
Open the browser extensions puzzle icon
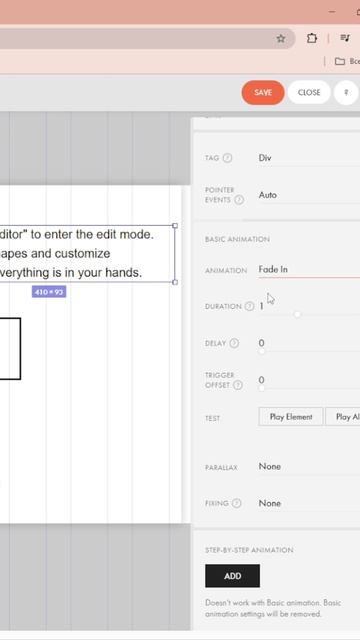[312, 38]
